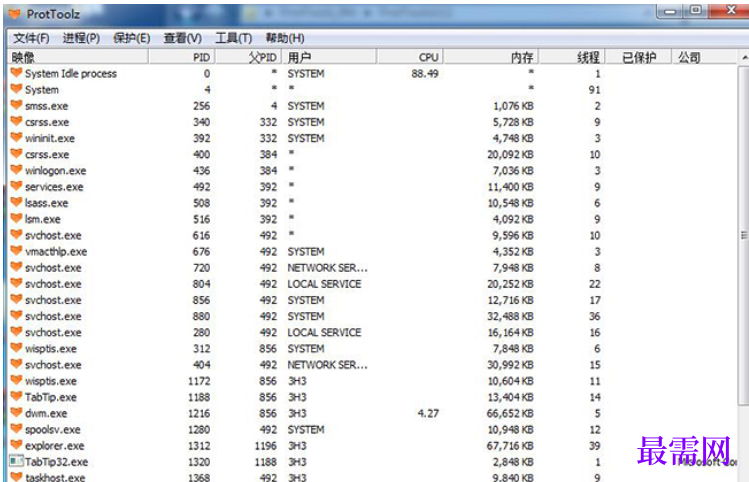Screen dimensions: 749x482
Task: Select the vmacthlp.exe process name
Action: (x=56, y=252)
